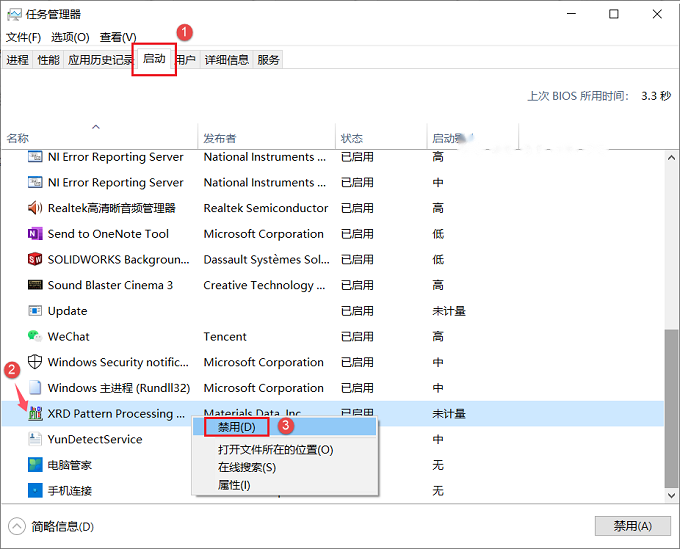Click 已启用 status of WeChat row
Screen dimensions: 680x549
357,337
